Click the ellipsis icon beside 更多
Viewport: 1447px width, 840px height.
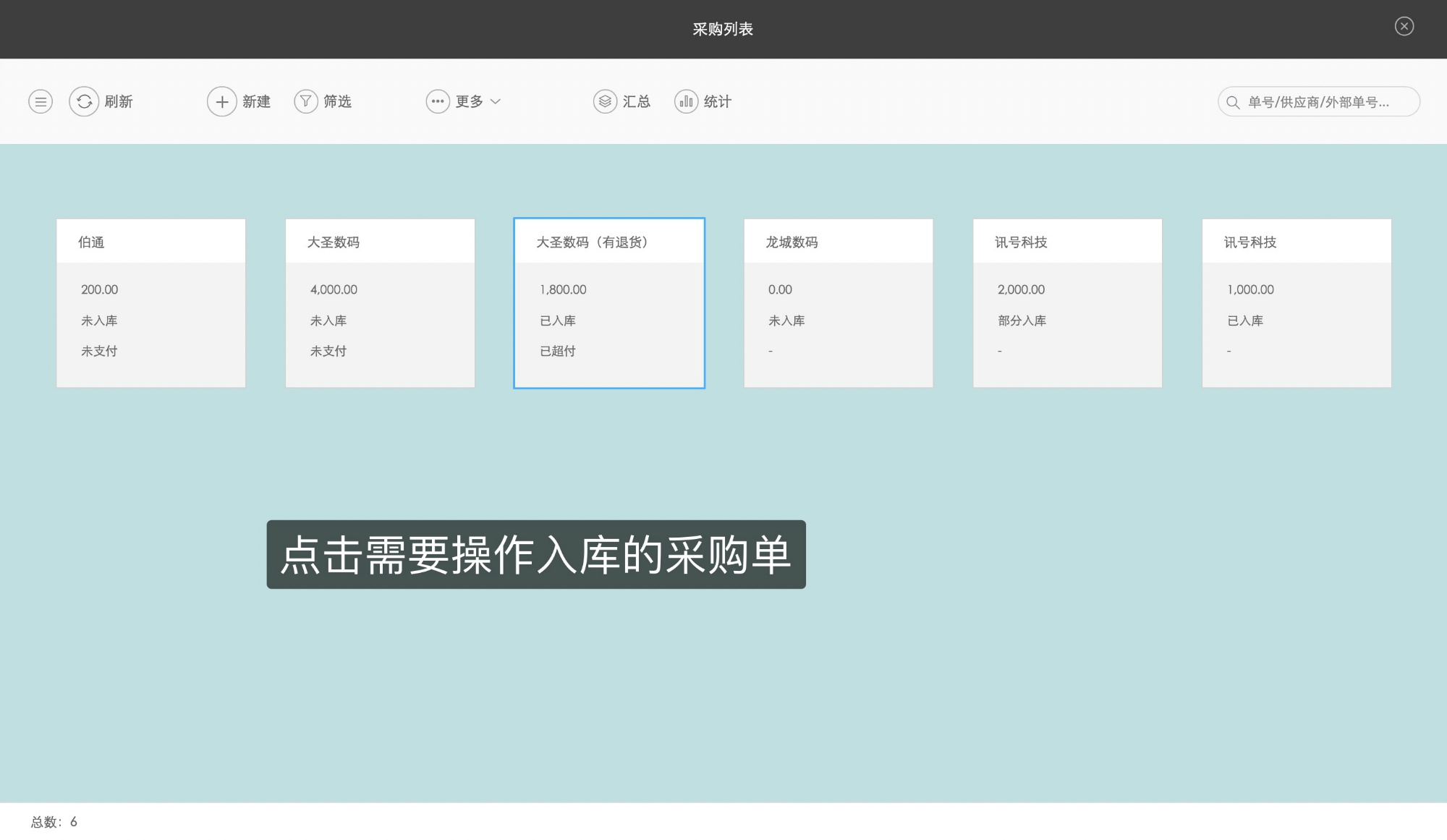click(437, 101)
